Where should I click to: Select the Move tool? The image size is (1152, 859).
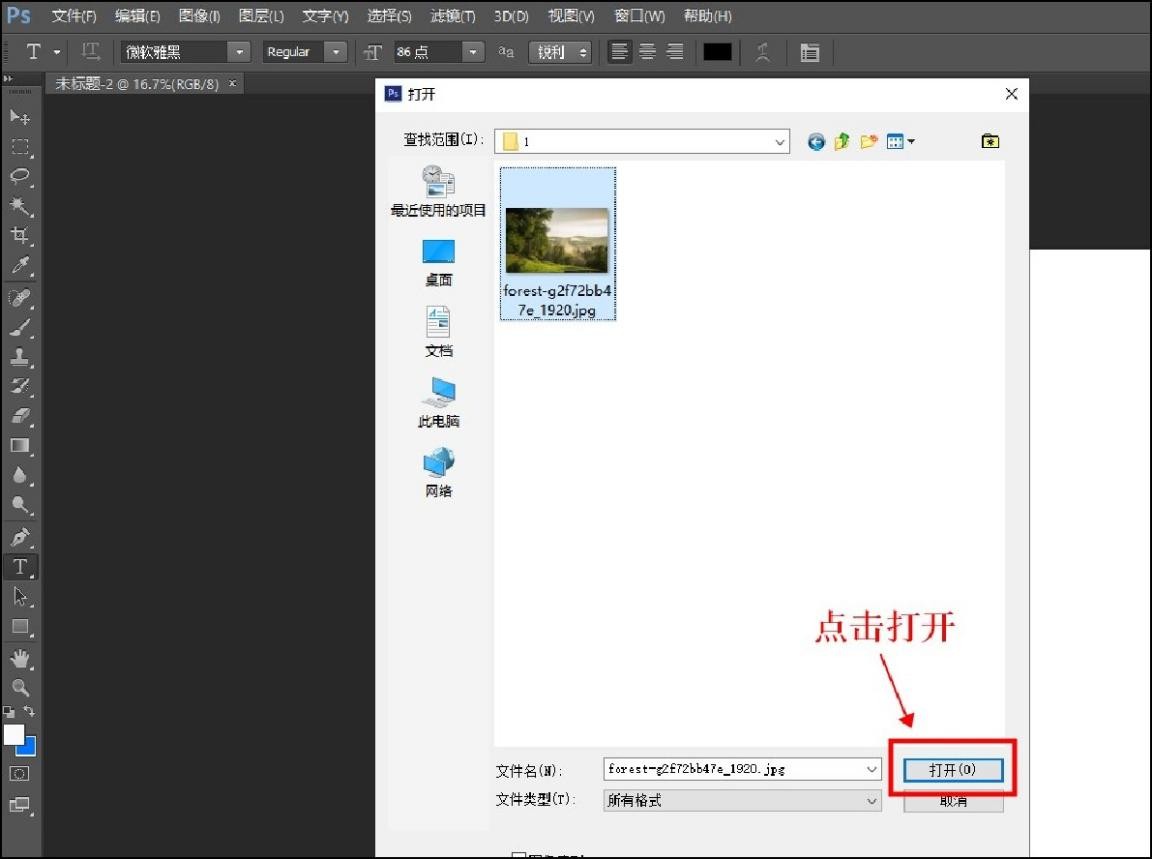[21, 117]
